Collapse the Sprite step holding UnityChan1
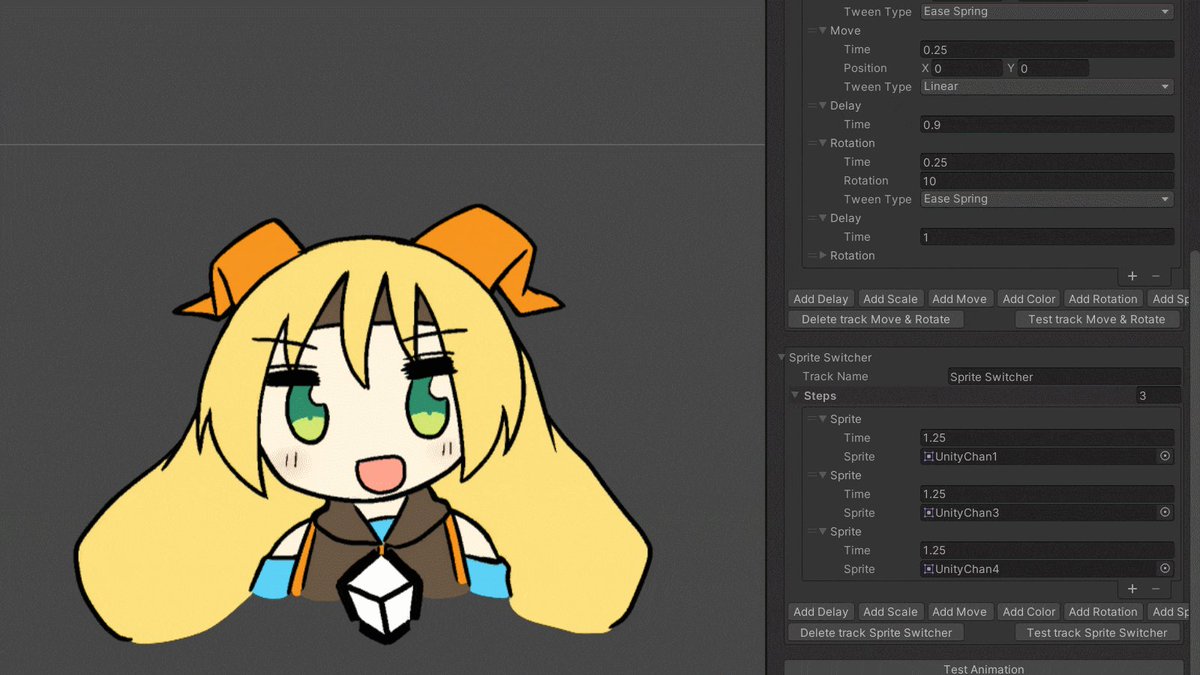Screen dimensions: 1200x675 (x=824, y=419)
